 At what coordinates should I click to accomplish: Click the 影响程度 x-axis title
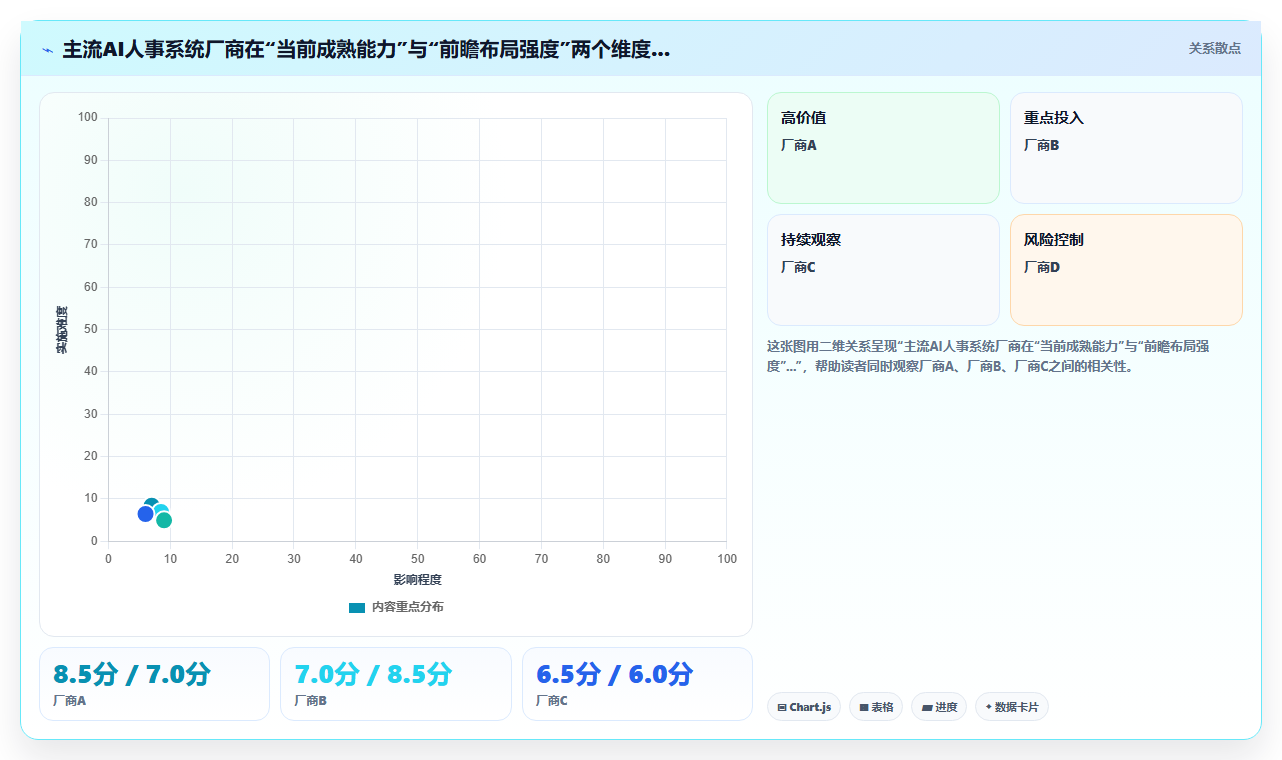417,579
